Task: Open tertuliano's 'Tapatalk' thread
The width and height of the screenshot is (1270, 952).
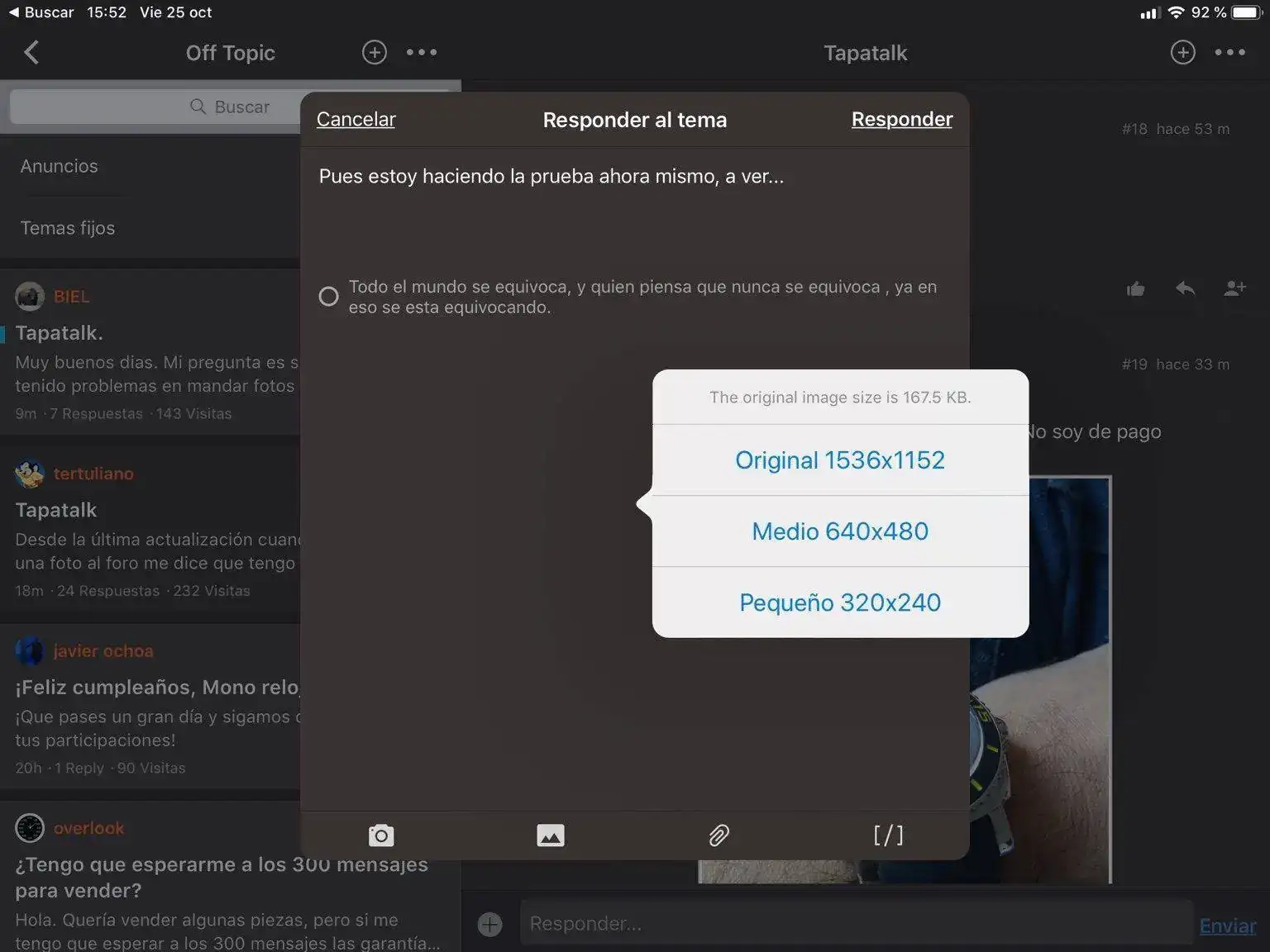Action: 150,530
